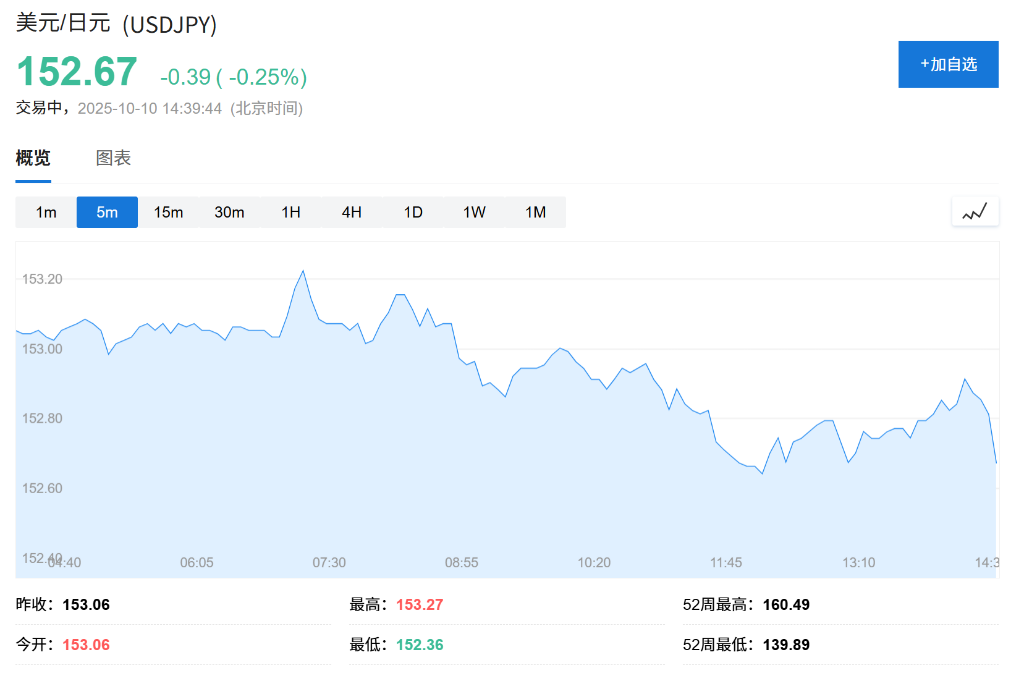Switch to the 概览 tab

33,158
